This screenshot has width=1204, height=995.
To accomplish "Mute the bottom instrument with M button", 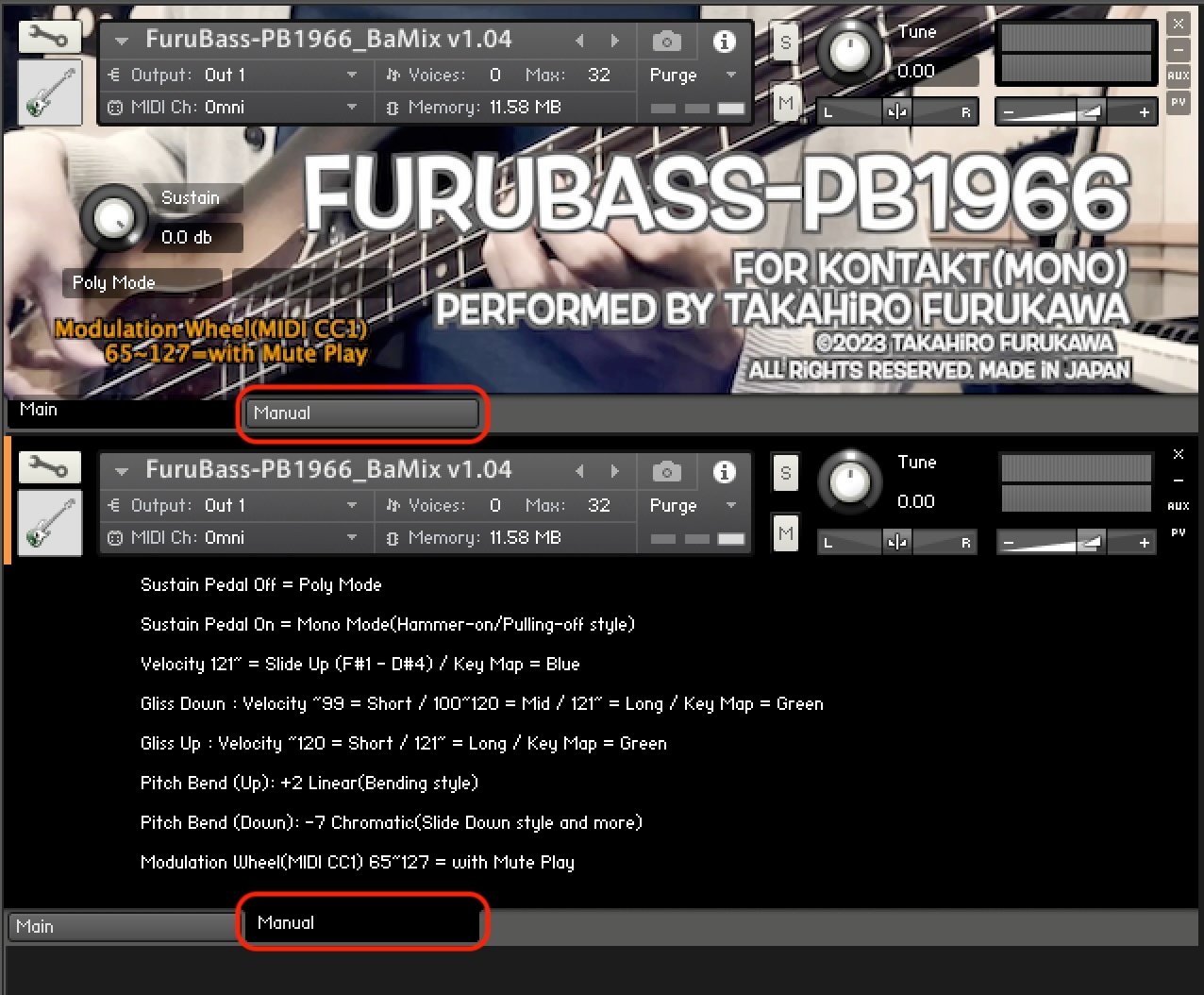I will pyautogui.click(x=785, y=534).
